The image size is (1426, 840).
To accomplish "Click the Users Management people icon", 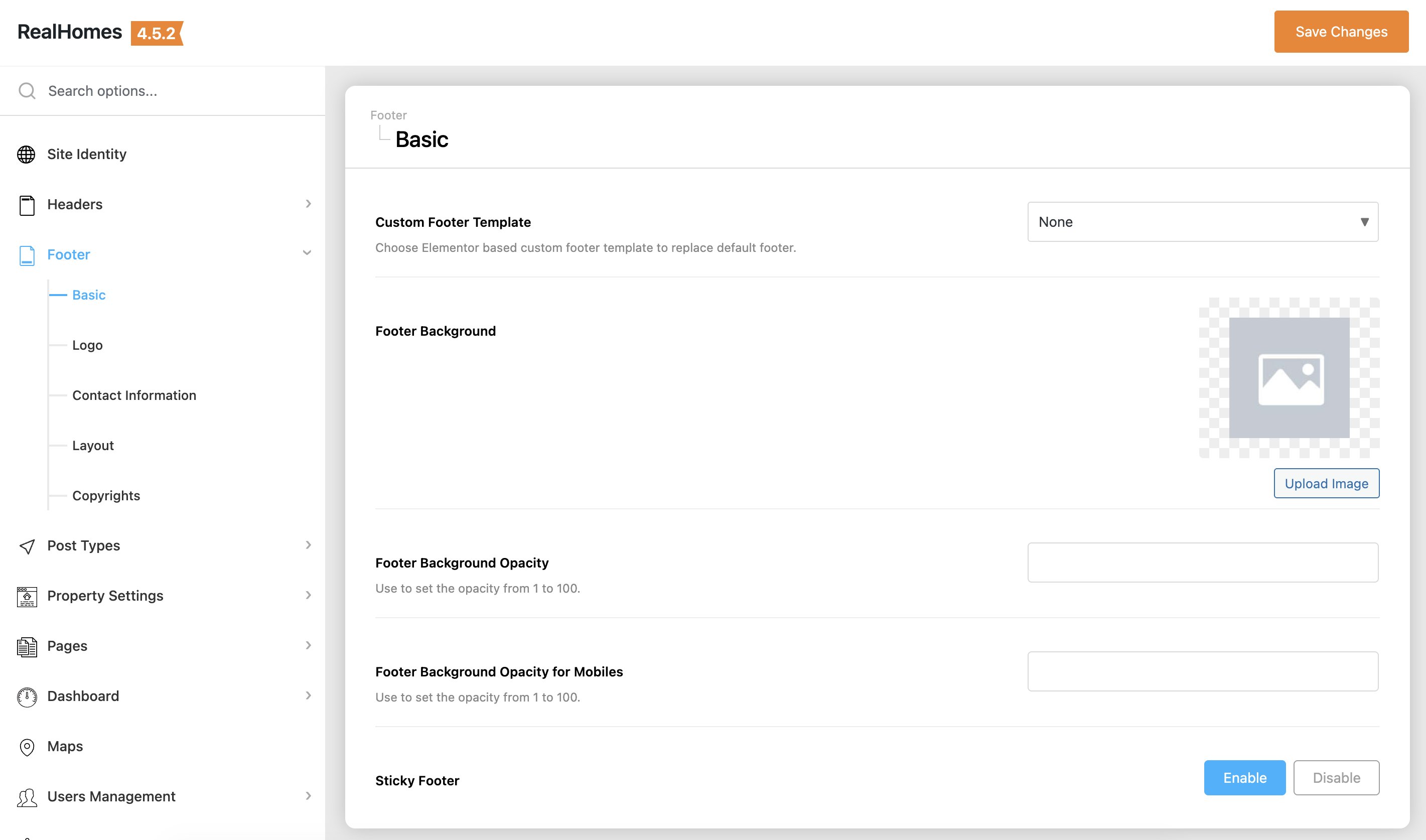I will pyautogui.click(x=27, y=797).
